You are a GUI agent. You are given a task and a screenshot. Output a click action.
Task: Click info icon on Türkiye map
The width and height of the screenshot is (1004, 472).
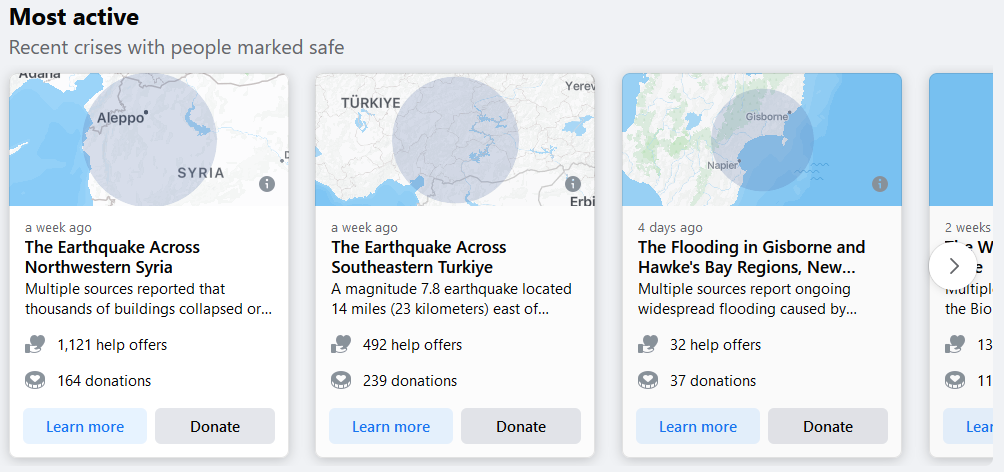pyautogui.click(x=573, y=184)
